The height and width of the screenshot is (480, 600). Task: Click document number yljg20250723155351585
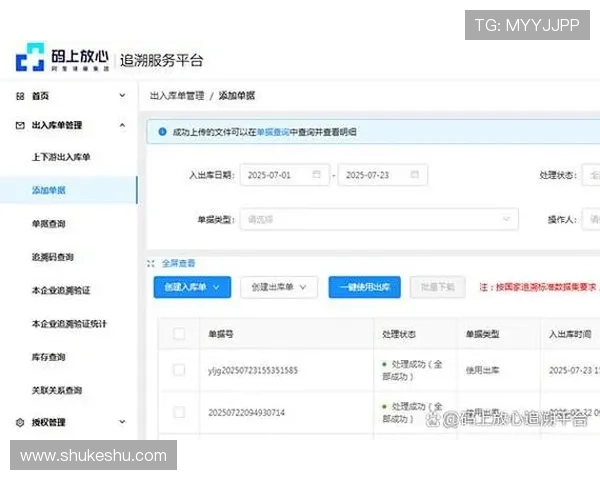click(x=253, y=371)
